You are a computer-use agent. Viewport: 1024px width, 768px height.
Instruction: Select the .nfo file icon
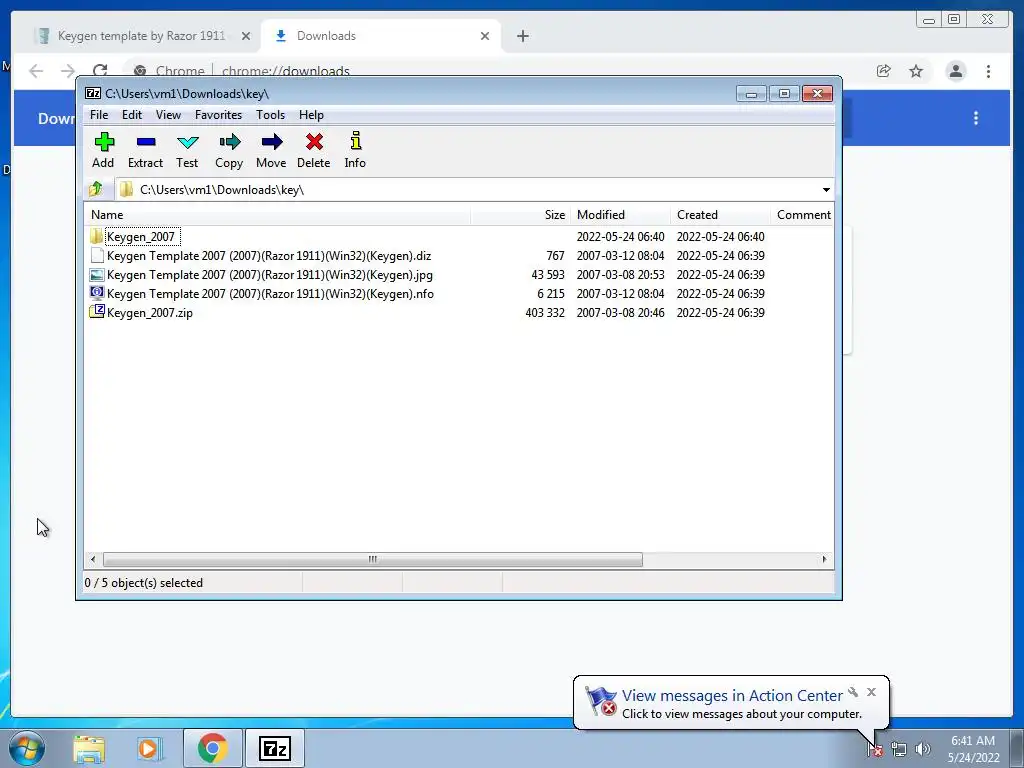click(x=97, y=293)
